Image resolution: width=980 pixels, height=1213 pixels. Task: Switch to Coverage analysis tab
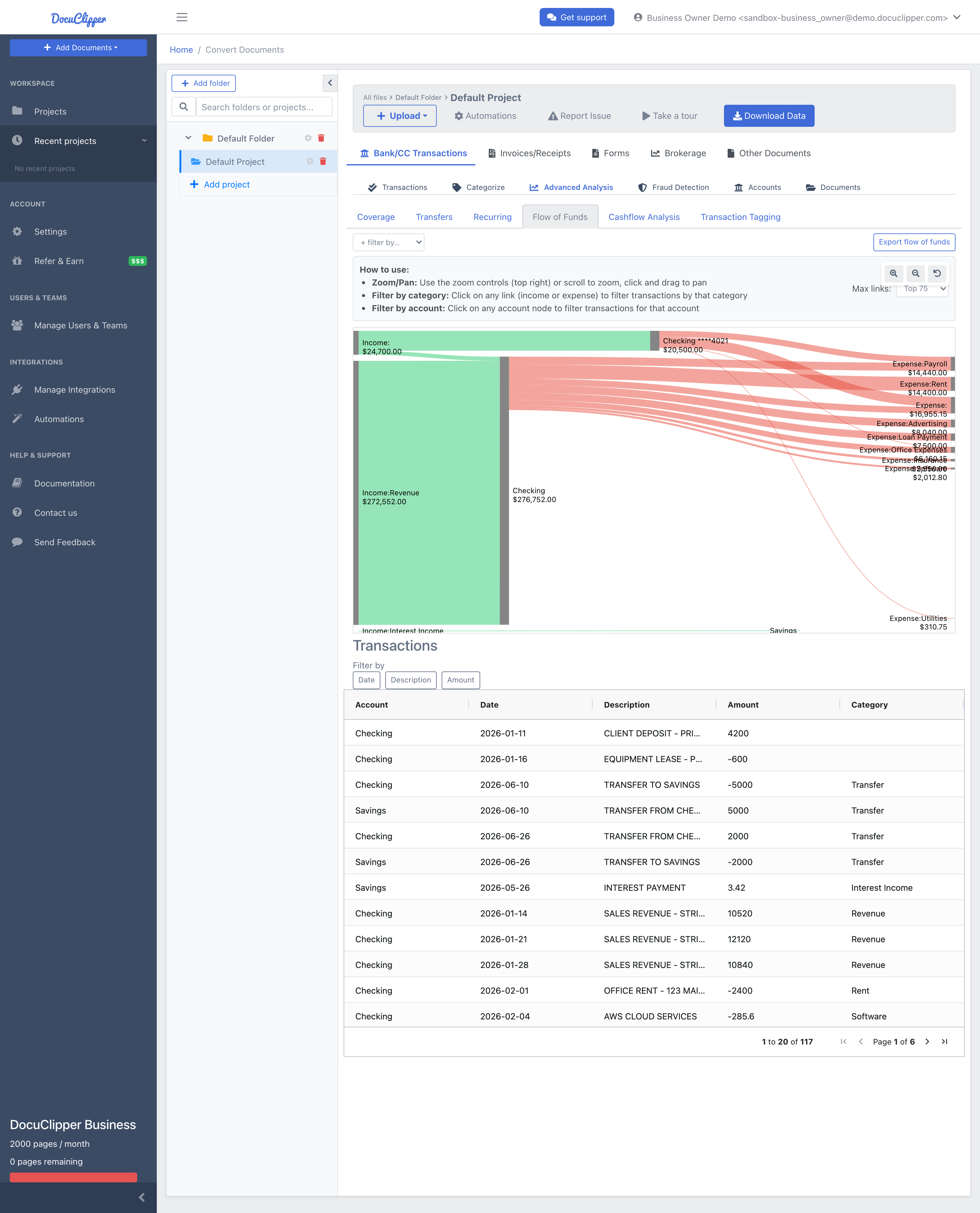coord(376,217)
